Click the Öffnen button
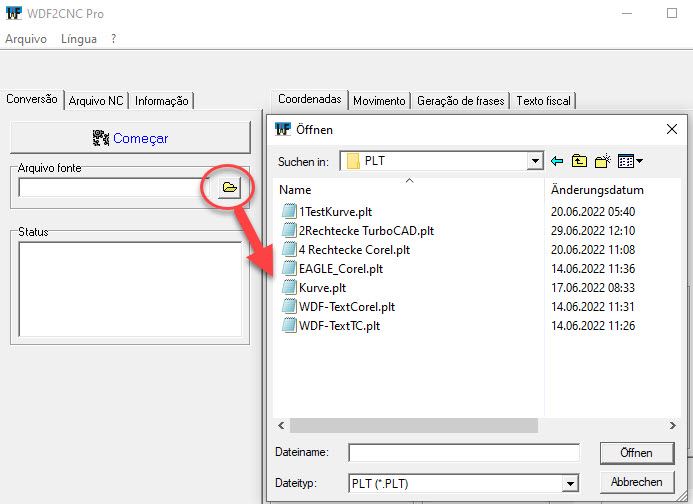 636,453
